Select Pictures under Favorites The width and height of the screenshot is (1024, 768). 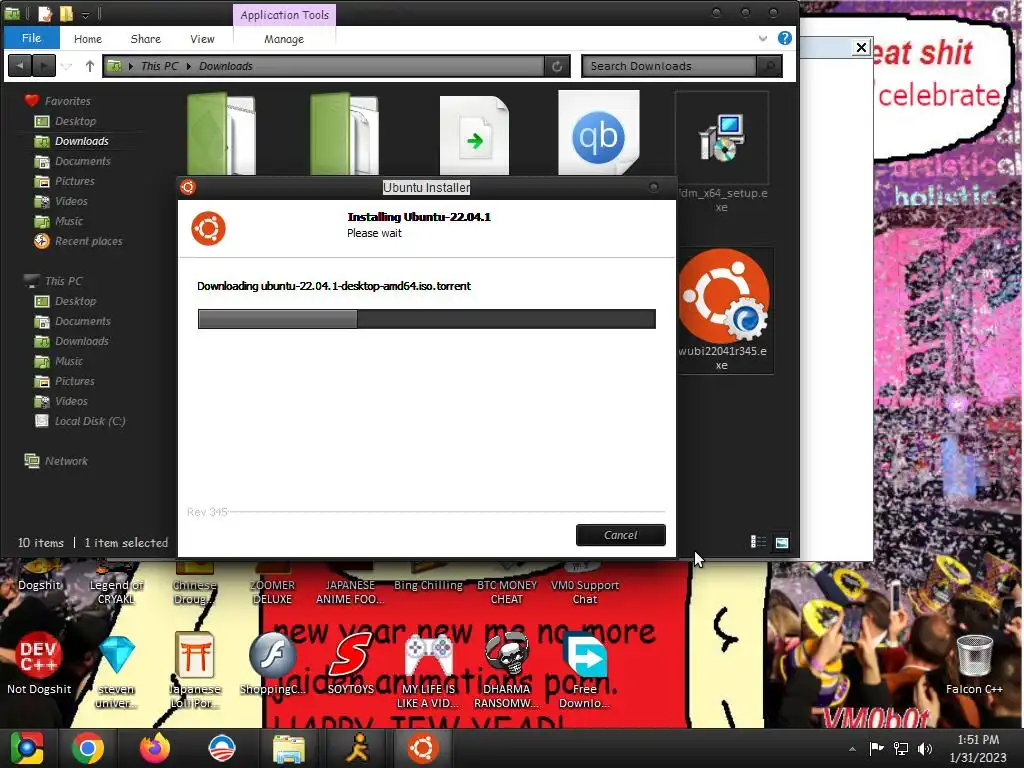pyautogui.click(x=64, y=181)
